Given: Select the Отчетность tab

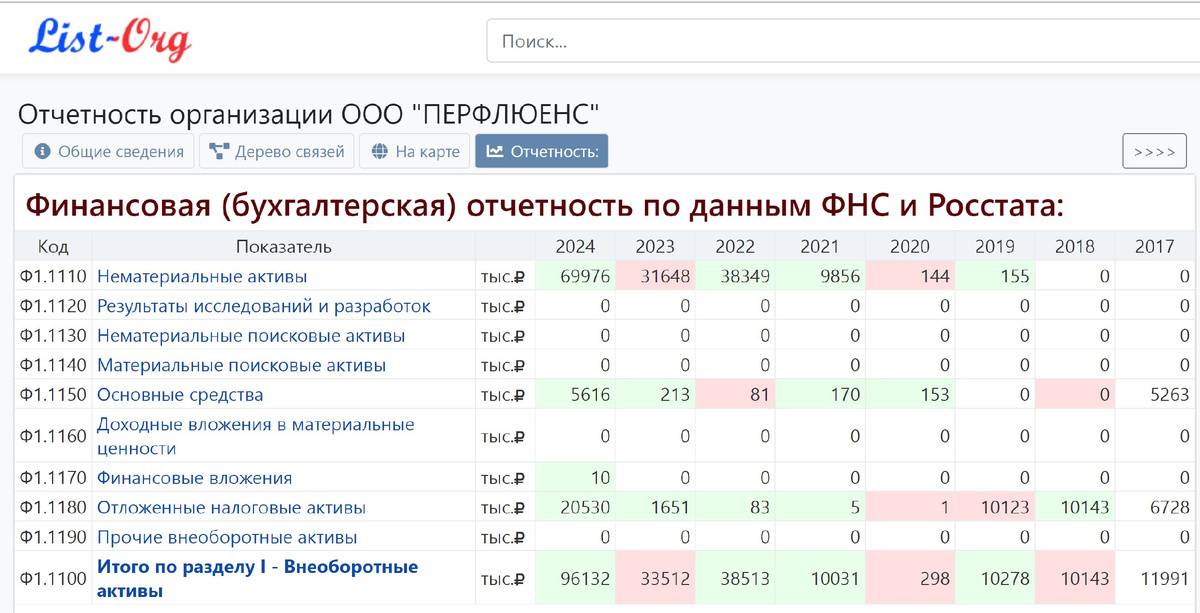Looking at the screenshot, I should pos(541,152).
